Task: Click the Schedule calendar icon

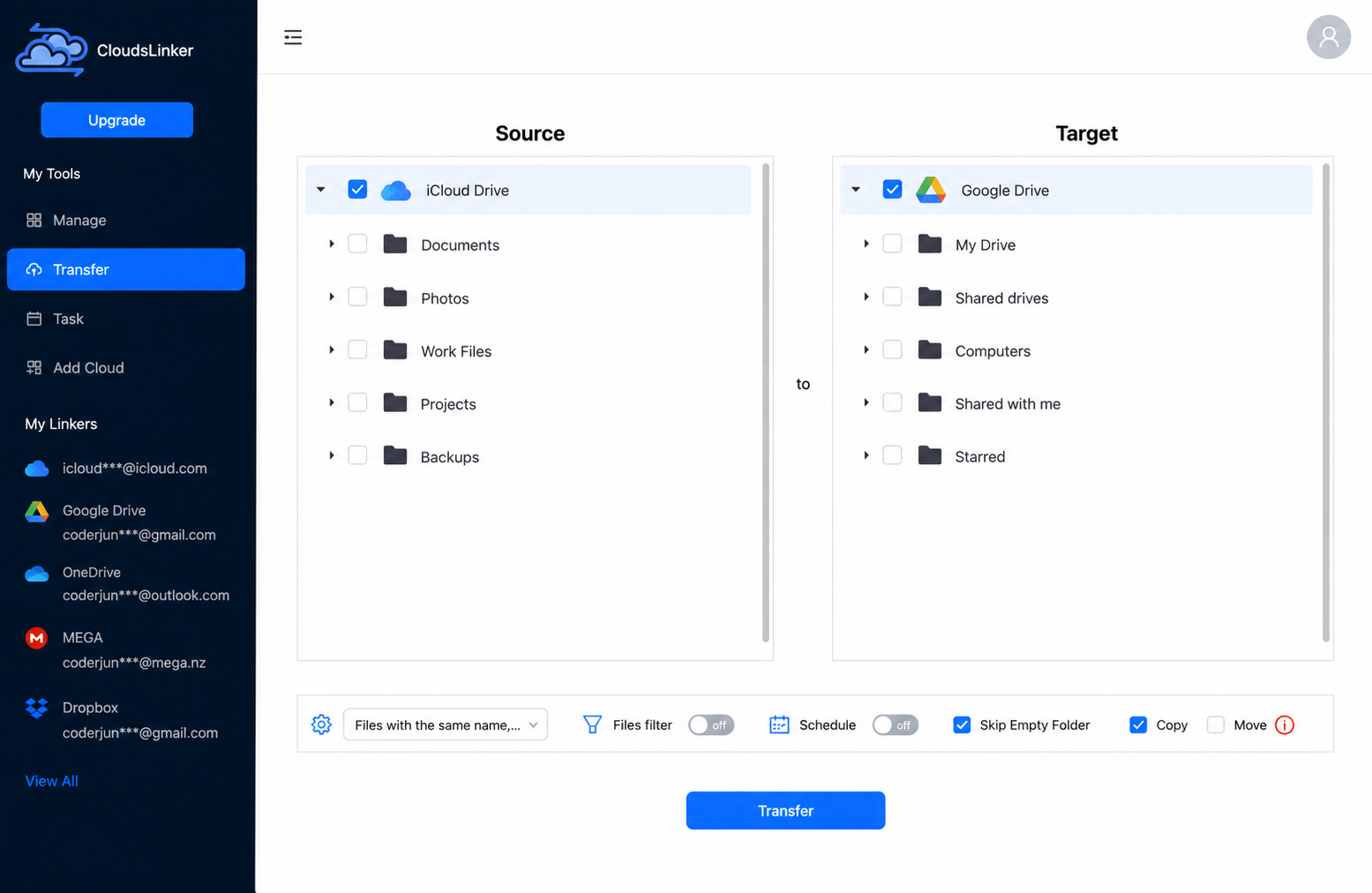Action: click(x=779, y=724)
